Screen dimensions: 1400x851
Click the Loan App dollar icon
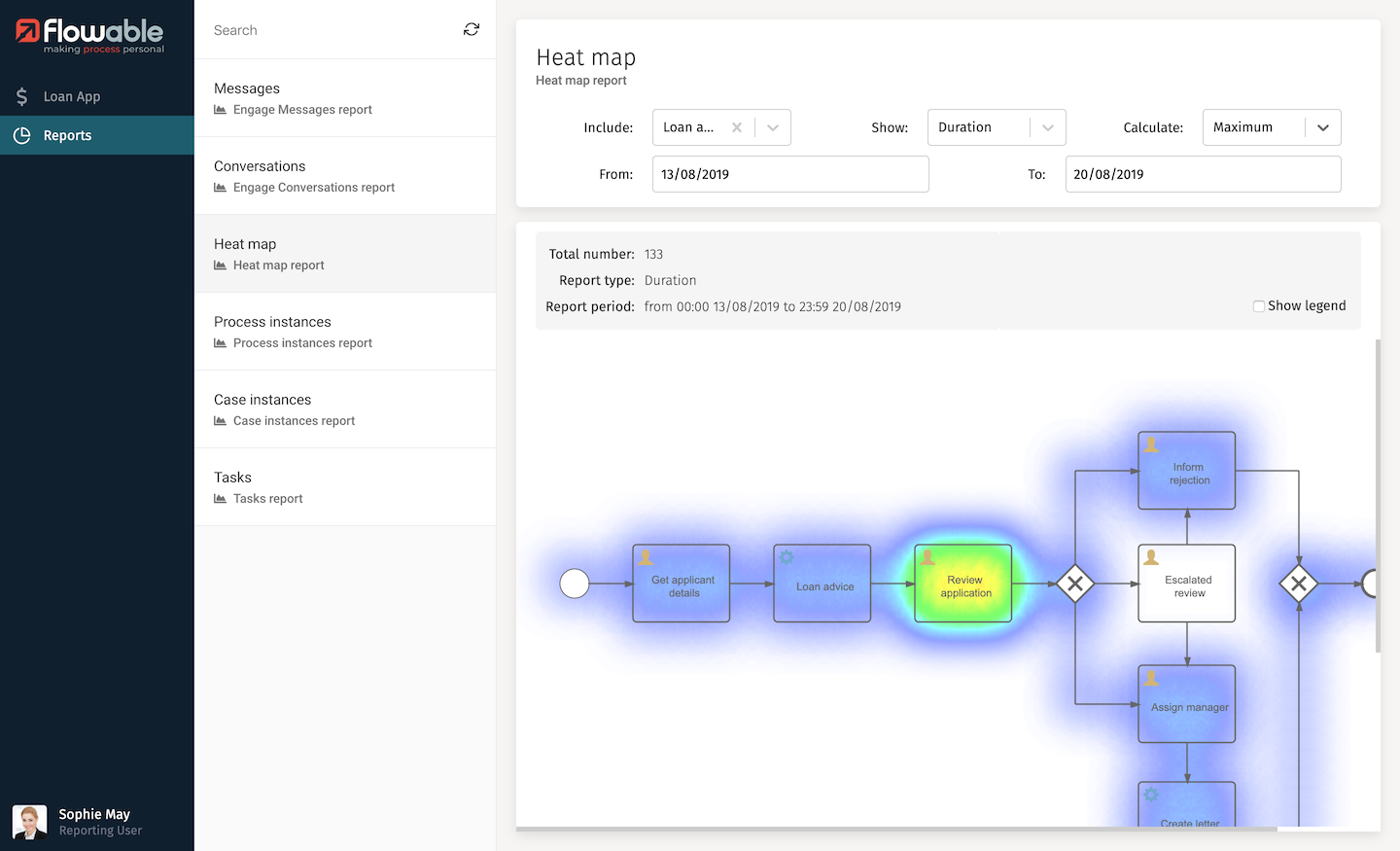pyautogui.click(x=21, y=96)
